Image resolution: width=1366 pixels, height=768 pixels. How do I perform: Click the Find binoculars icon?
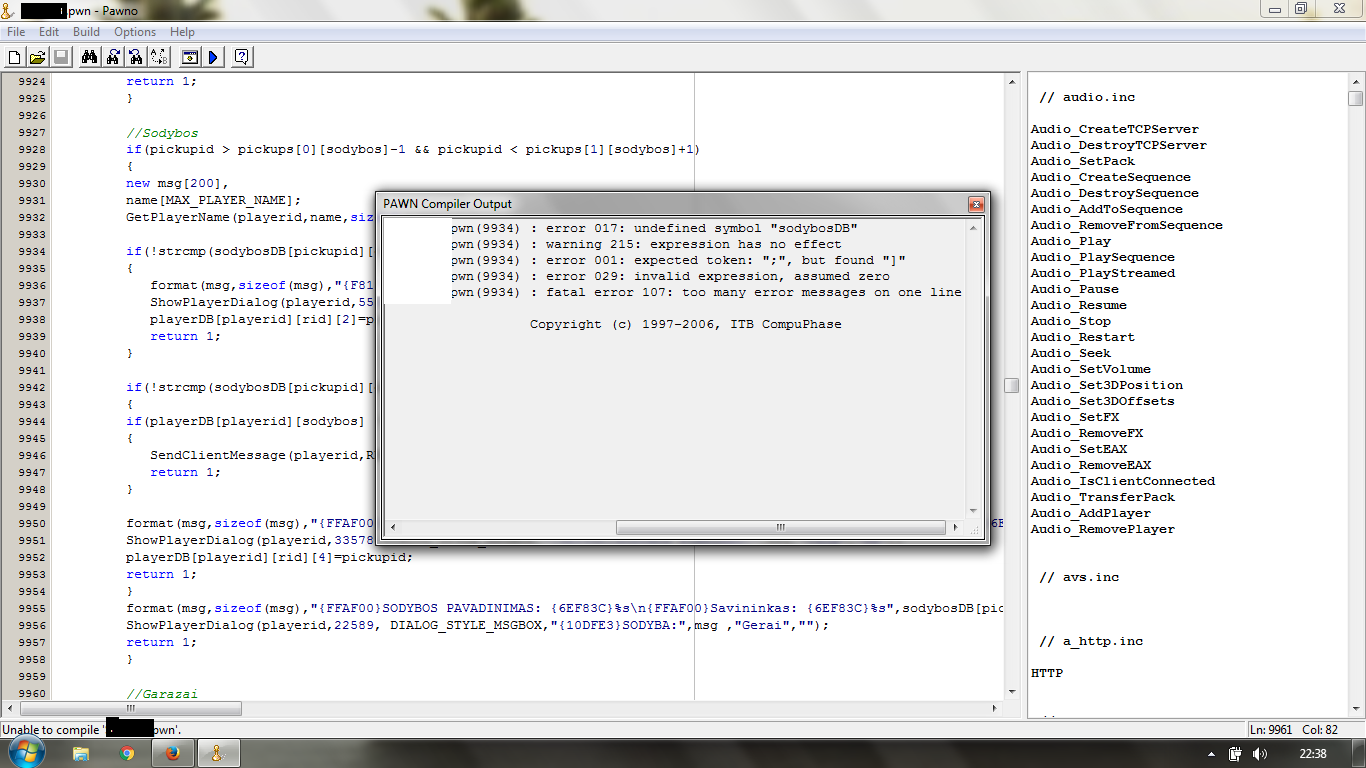point(89,58)
